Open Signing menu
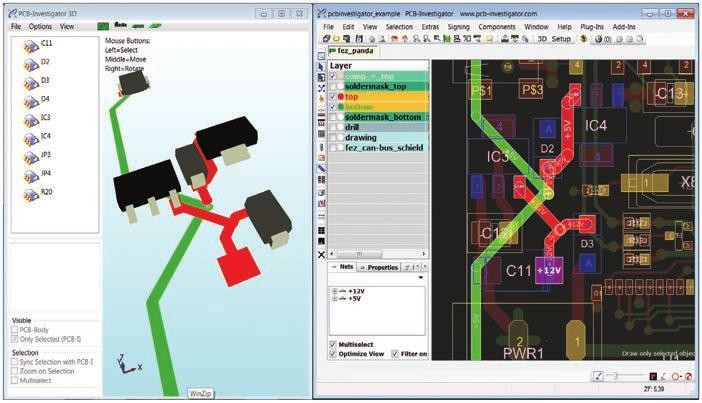702x403 pixels. [458, 27]
